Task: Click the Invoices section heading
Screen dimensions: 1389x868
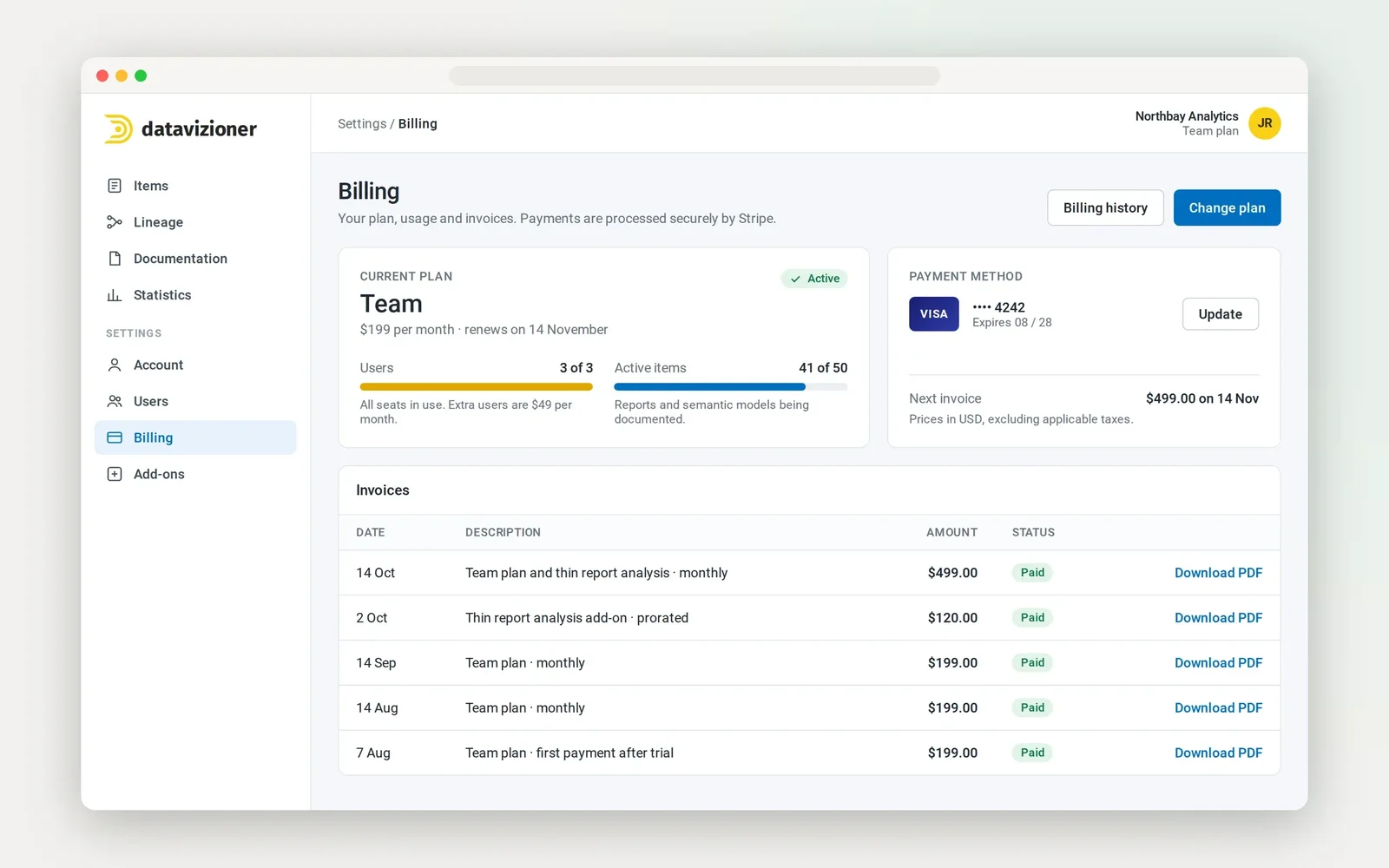Action: click(x=383, y=490)
